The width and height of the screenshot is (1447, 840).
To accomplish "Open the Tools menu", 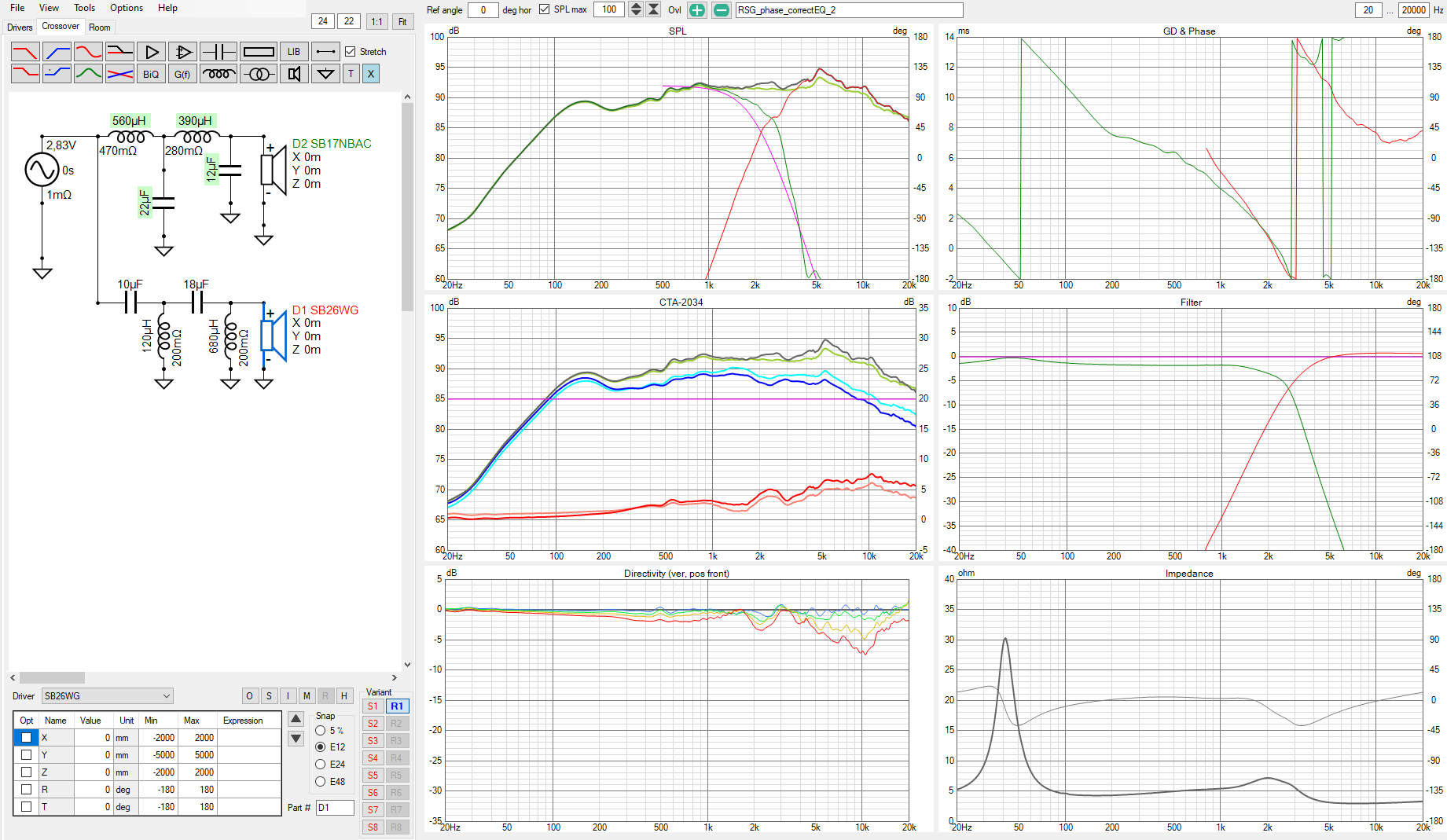I will (84, 8).
